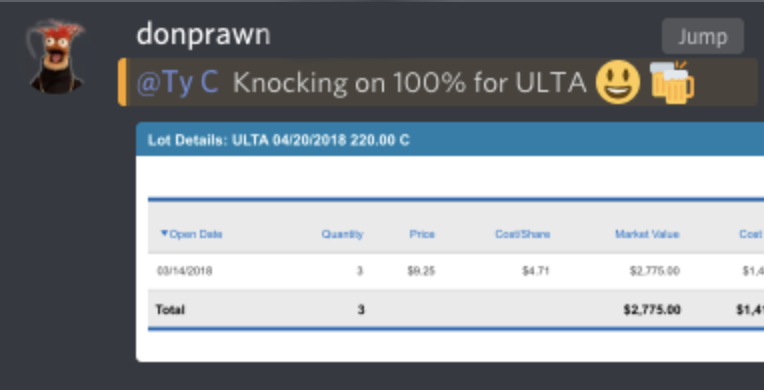Viewport: 764px width, 390px height.
Task: Open donprawn username profile
Action: click(x=203, y=35)
